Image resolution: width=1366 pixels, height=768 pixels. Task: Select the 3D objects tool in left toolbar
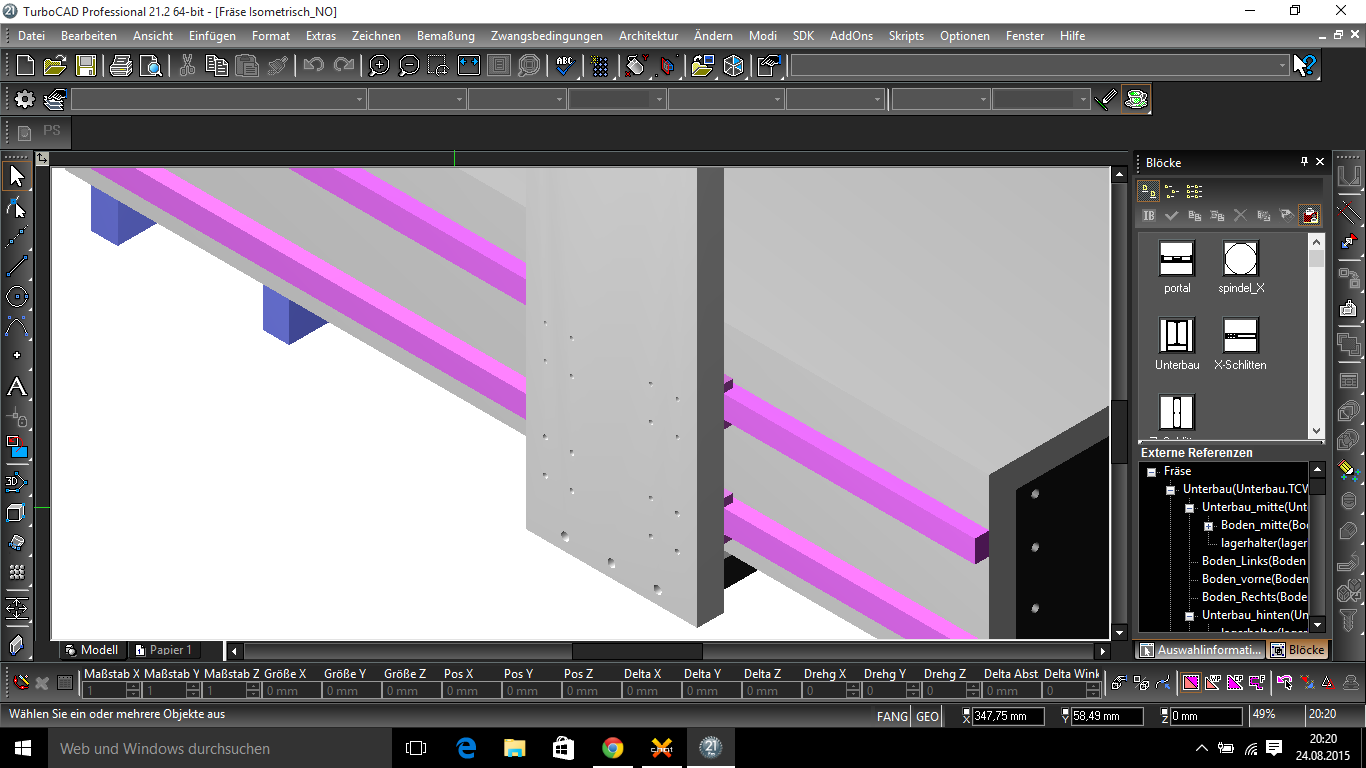tap(16, 482)
